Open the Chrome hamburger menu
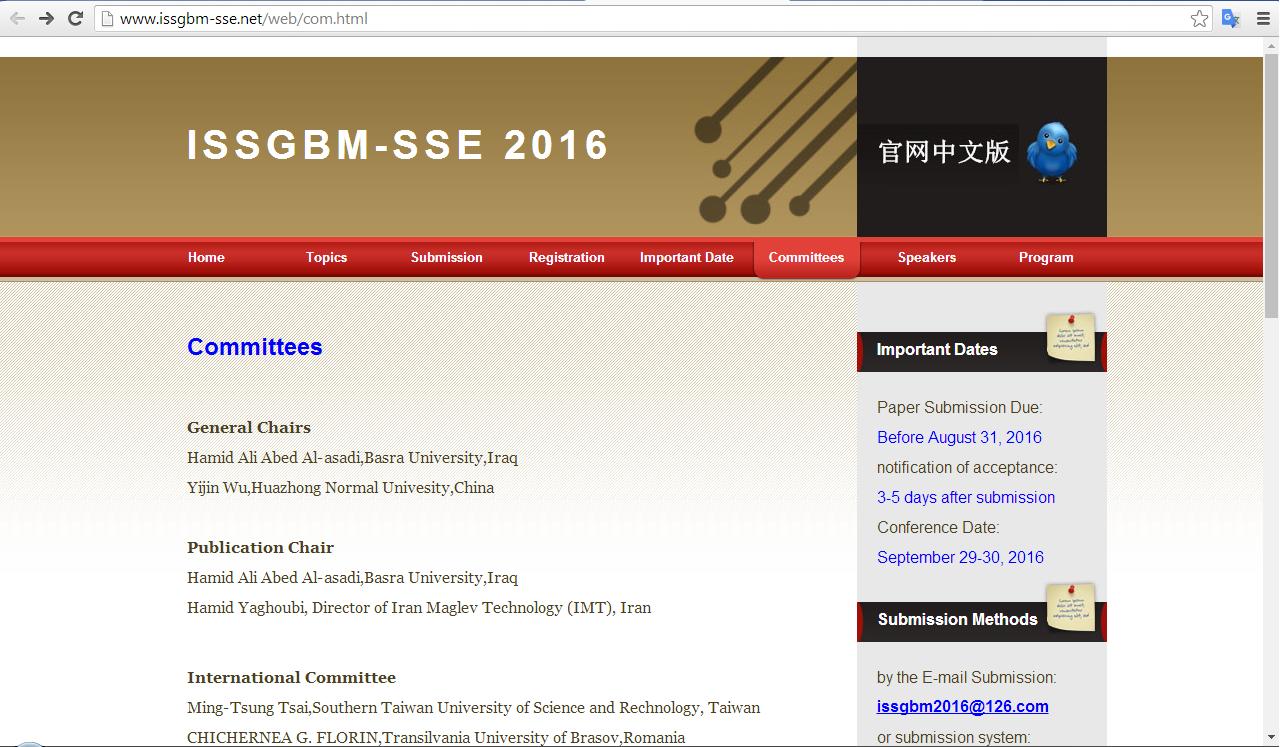The height and width of the screenshot is (747, 1280). 1263,18
